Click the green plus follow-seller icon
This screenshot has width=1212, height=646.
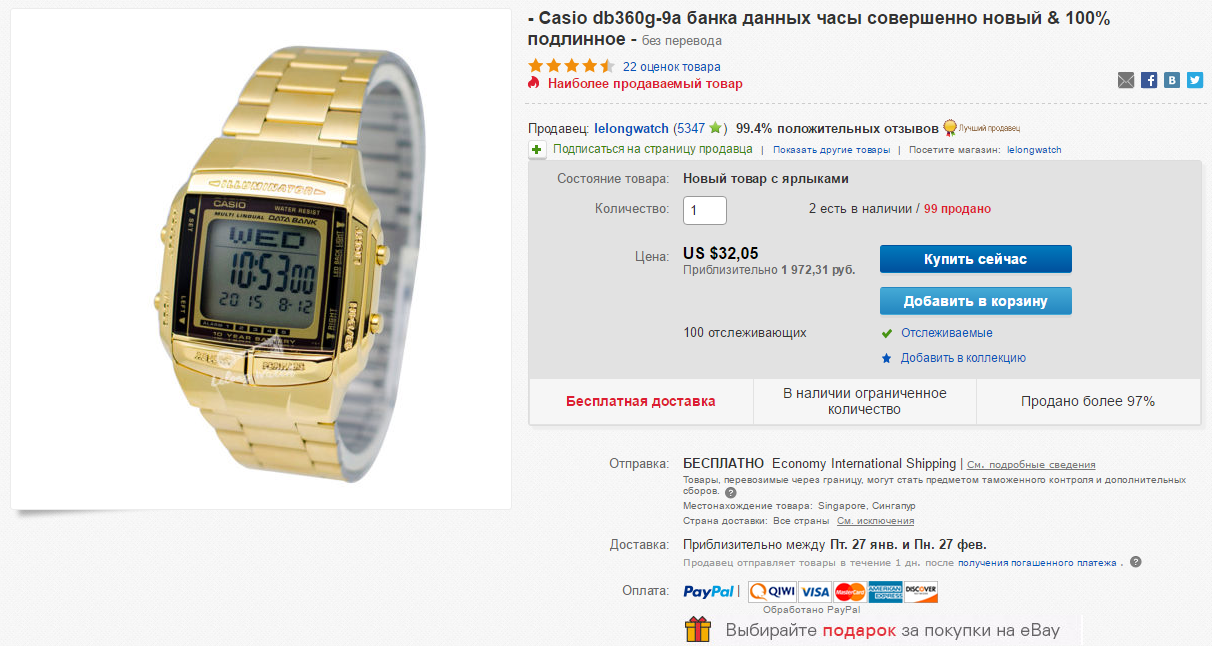pyautogui.click(x=537, y=149)
